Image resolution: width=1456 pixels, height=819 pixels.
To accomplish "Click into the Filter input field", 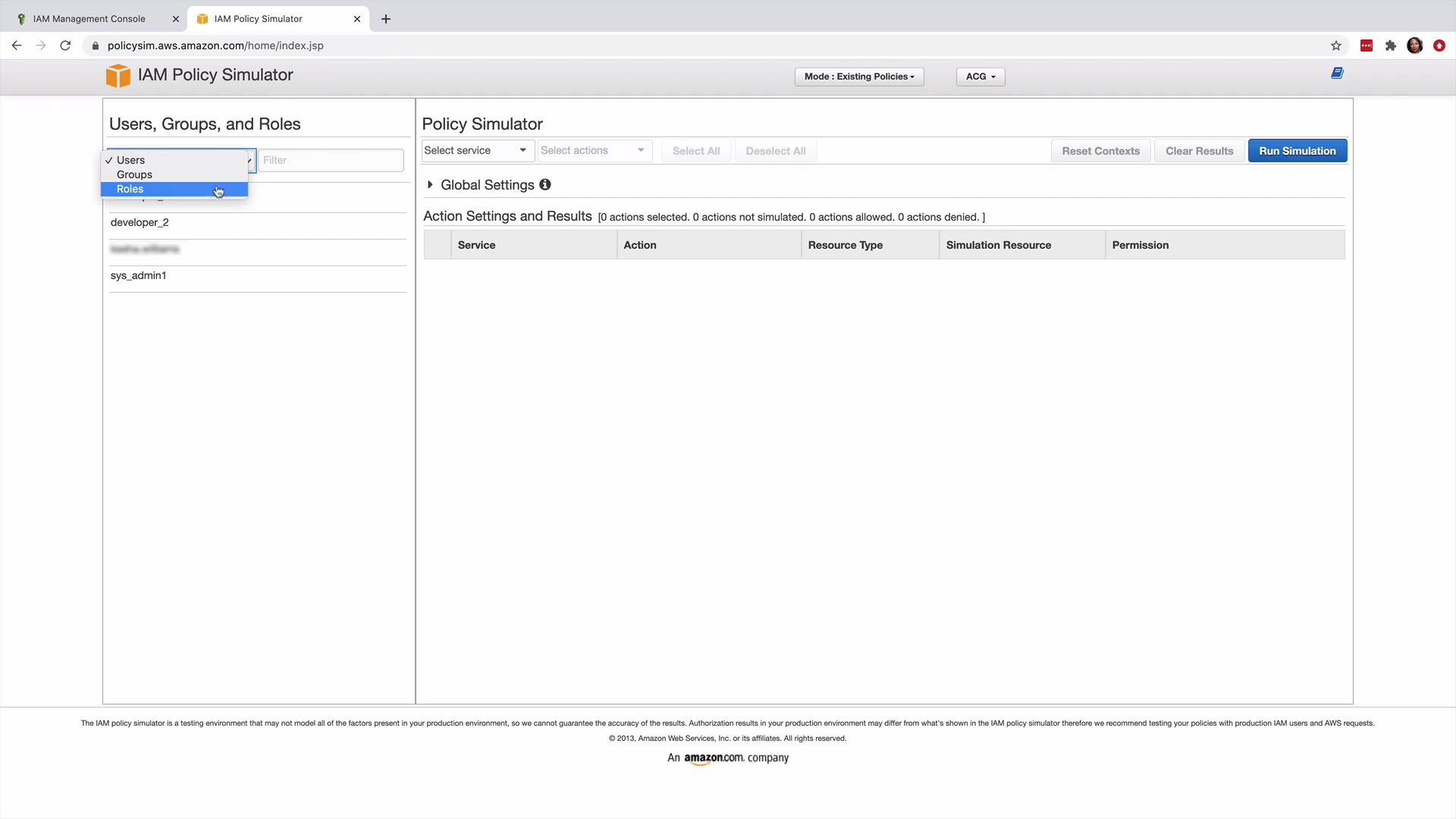I will [331, 160].
